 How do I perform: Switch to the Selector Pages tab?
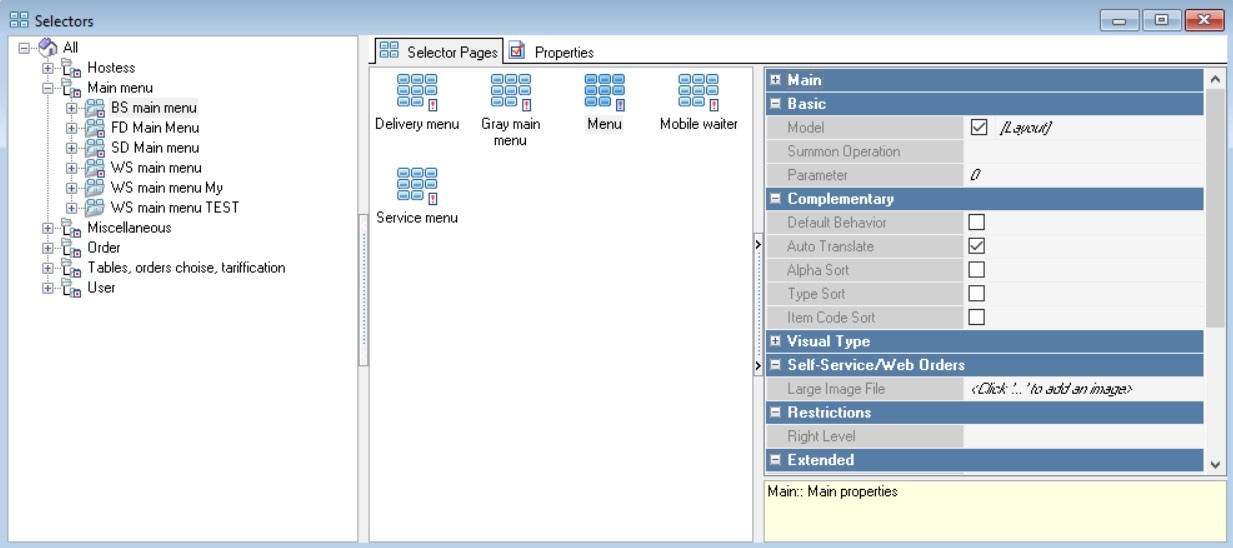[x=438, y=51]
